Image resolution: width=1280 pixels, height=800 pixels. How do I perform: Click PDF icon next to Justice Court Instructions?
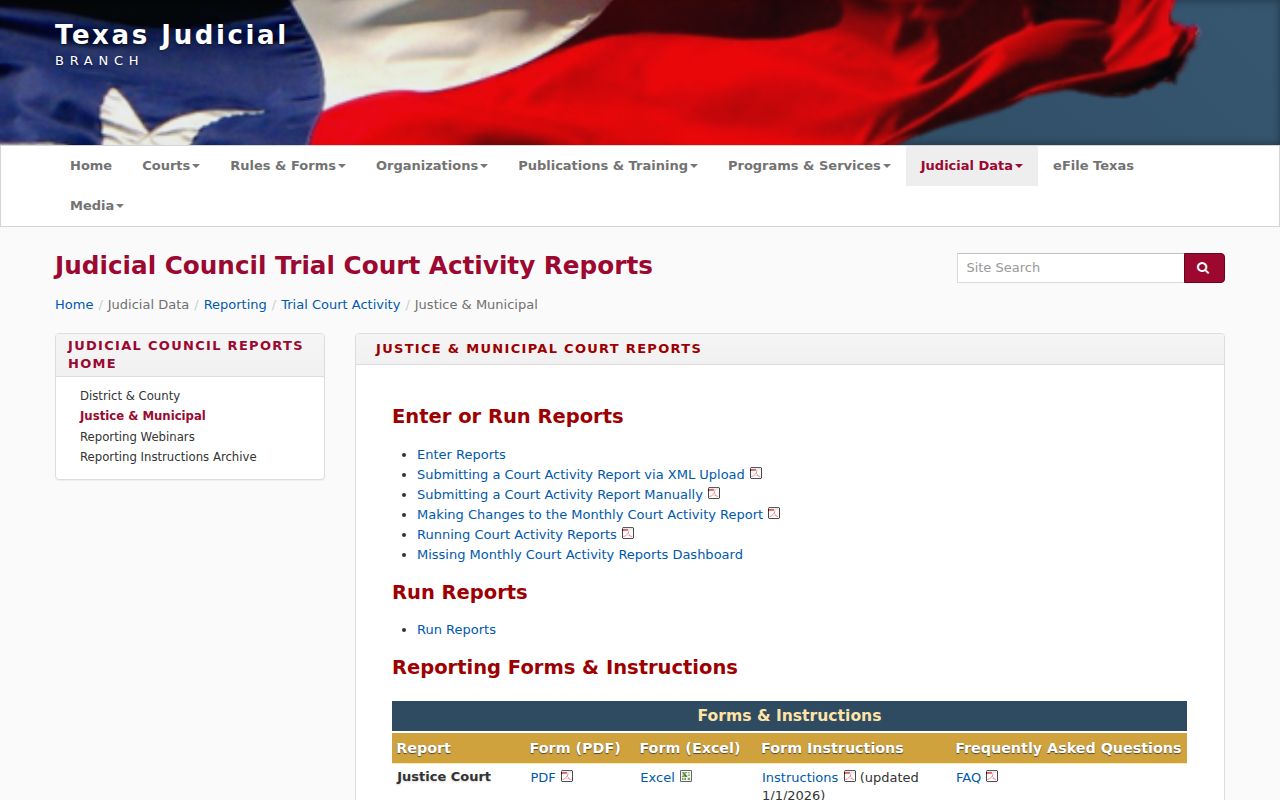(x=850, y=776)
